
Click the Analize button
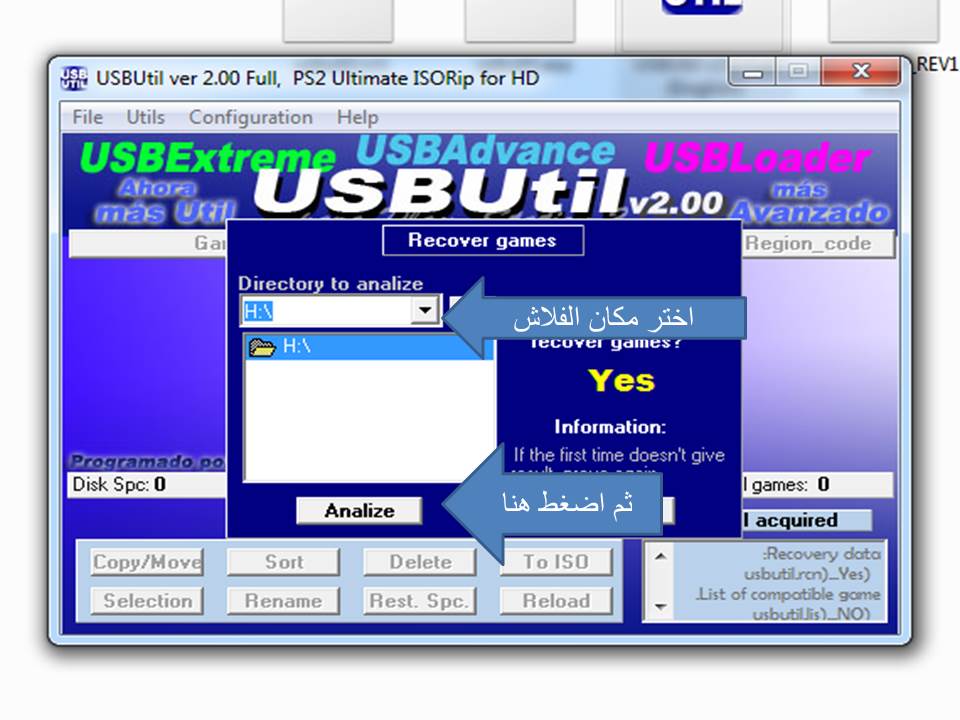359,510
